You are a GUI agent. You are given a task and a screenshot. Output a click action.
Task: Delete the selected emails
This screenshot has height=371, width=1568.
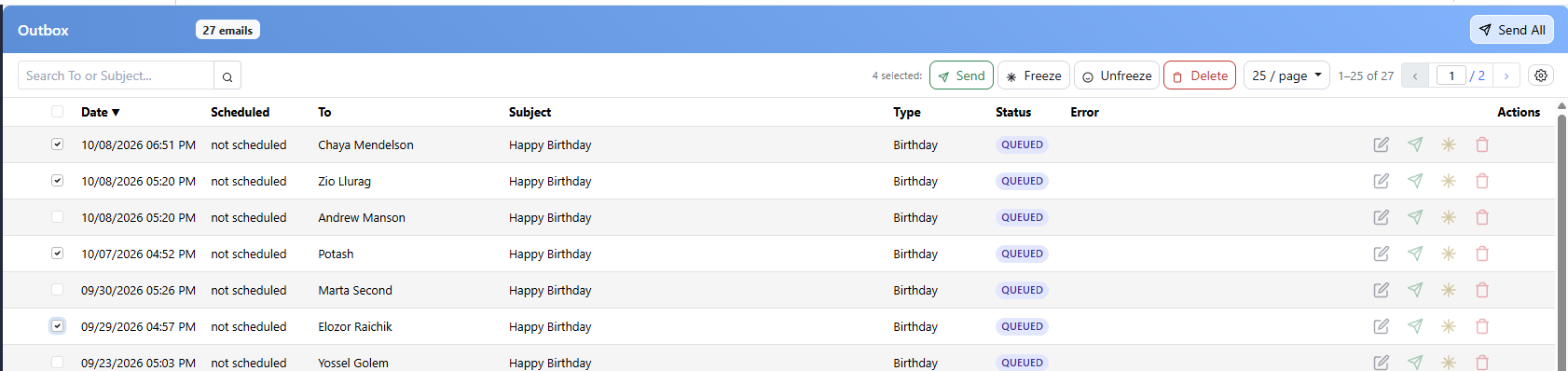[x=1200, y=76]
